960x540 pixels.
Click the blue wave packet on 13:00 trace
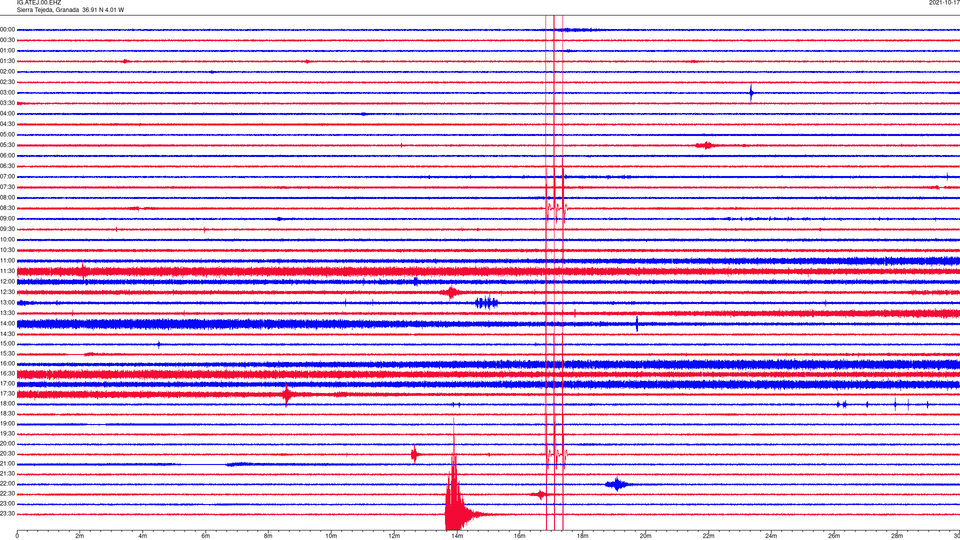[487, 302]
